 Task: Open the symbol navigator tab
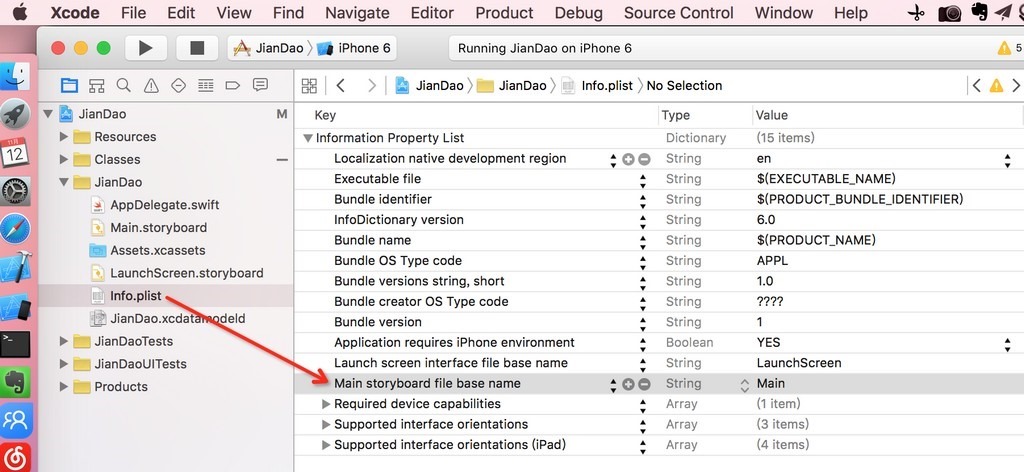(96, 85)
